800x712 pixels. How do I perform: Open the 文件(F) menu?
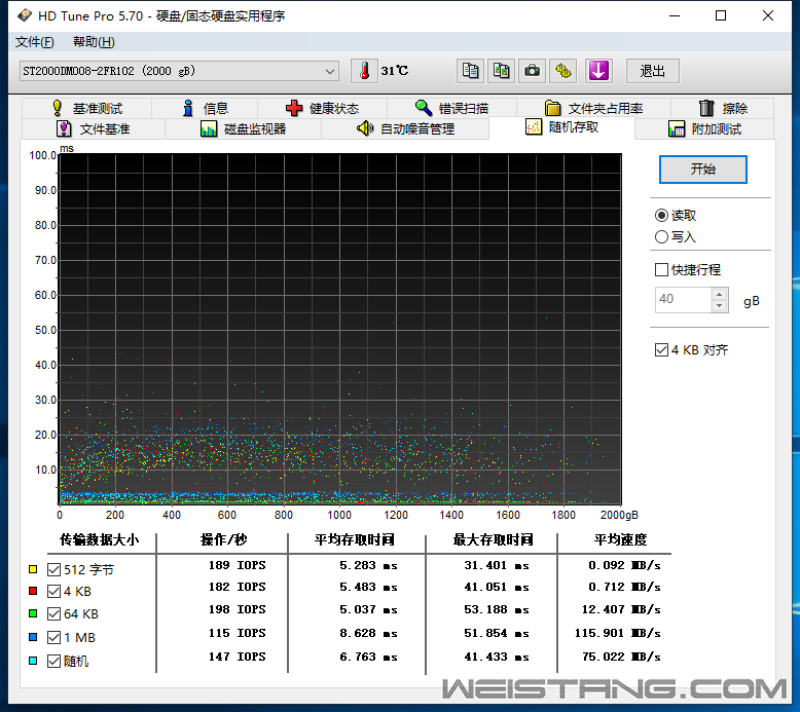(35, 42)
